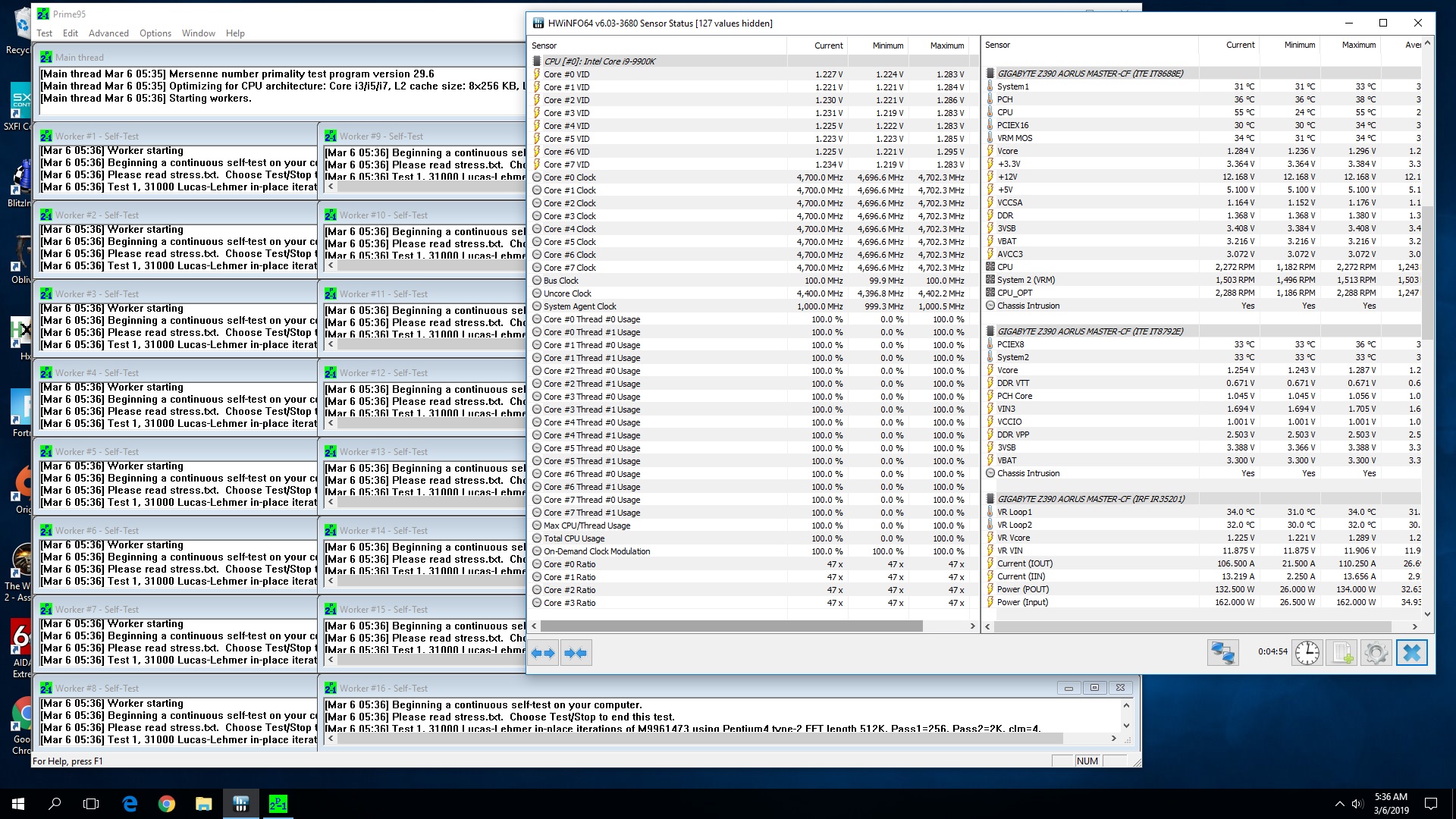
Task: Click the left arrow navigation icon in HWiNFO64
Action: coord(544,652)
